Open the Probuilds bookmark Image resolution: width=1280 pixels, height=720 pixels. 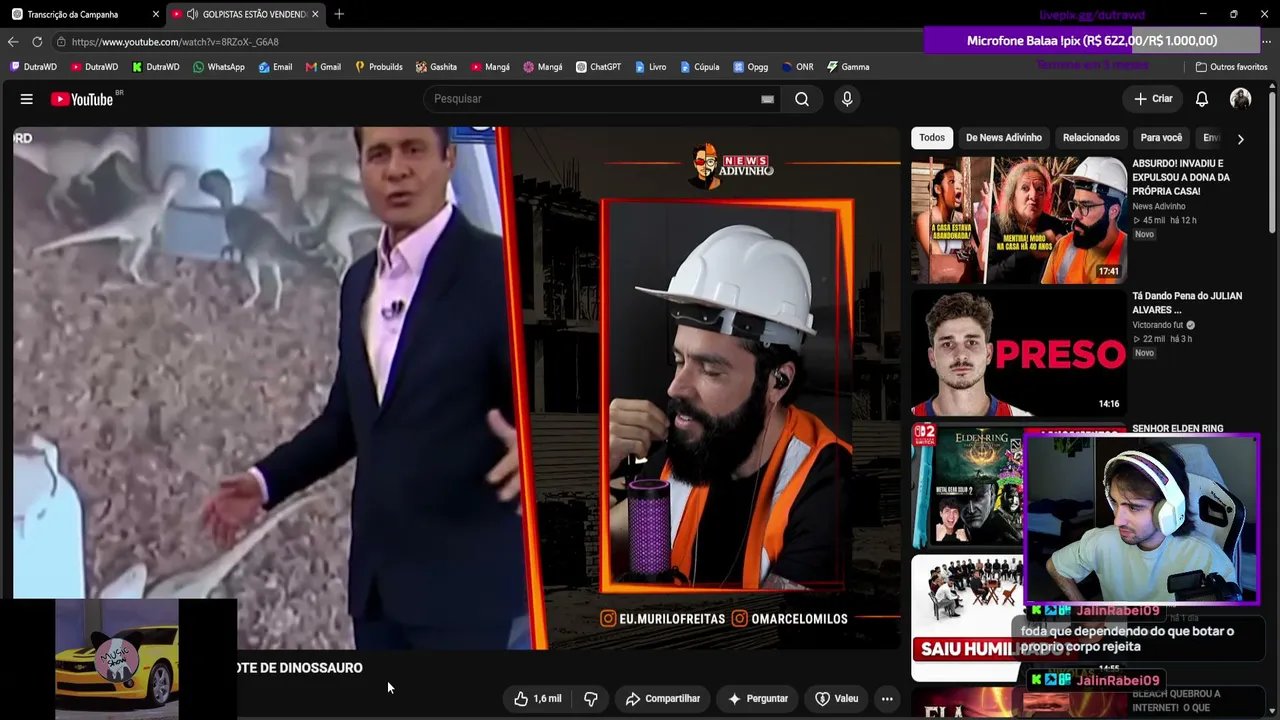pyautogui.click(x=378, y=67)
